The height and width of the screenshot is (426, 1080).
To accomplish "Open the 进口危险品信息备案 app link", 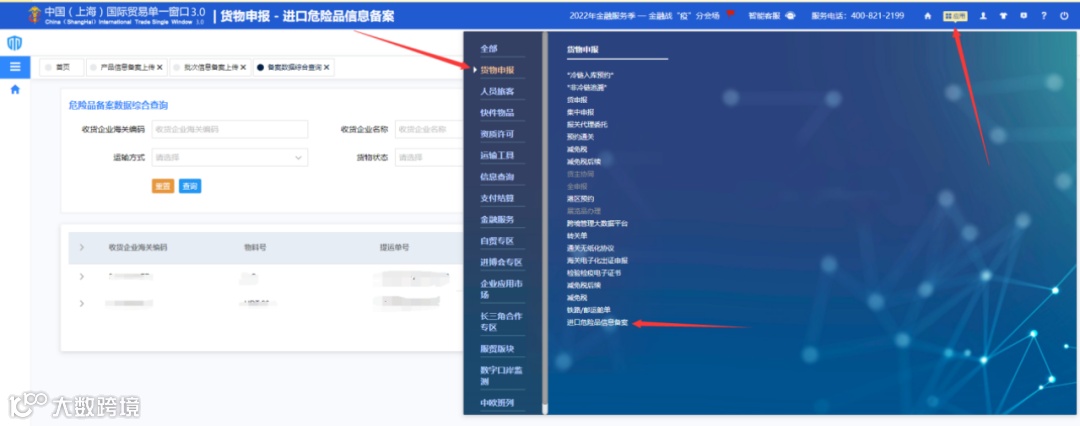I will [x=597, y=323].
